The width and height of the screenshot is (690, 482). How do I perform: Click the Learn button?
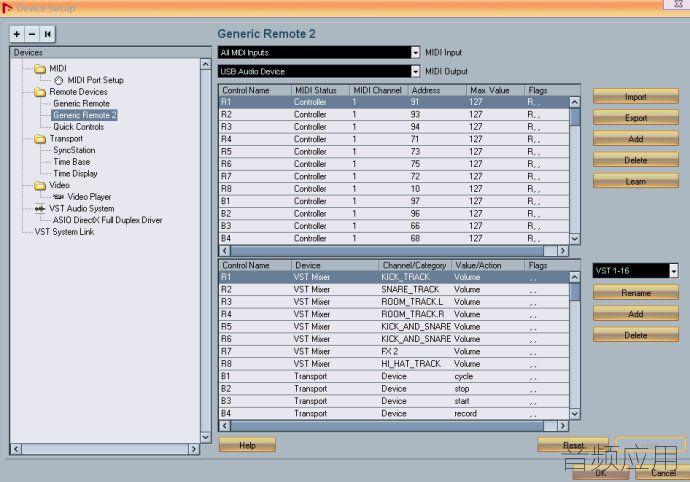[635, 181]
